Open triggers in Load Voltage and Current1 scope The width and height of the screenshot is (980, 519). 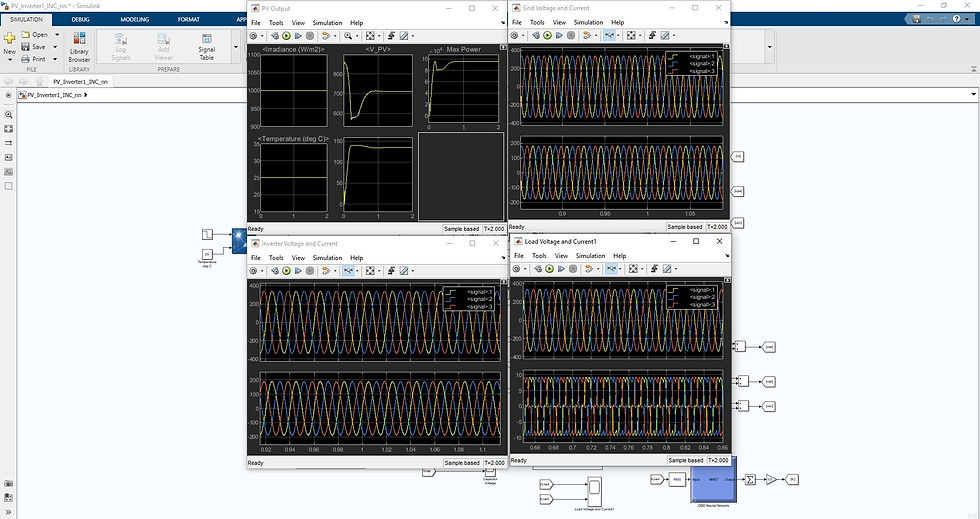(654, 269)
